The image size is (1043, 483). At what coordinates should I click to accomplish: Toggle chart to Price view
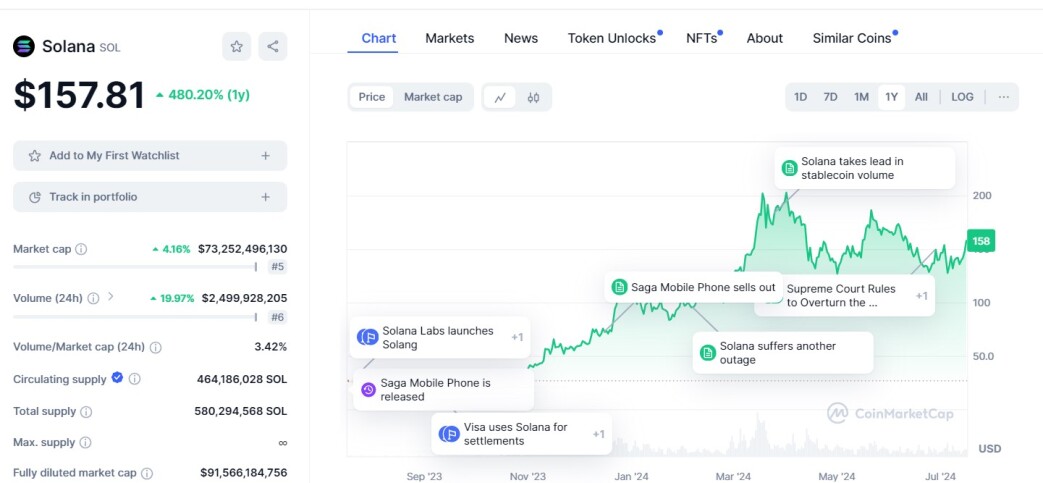pos(372,97)
